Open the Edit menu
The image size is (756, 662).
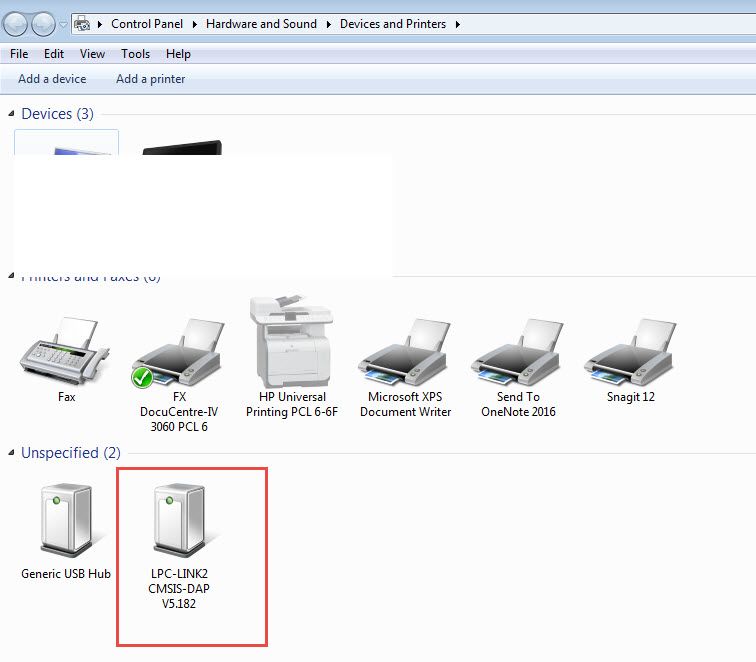(54, 54)
